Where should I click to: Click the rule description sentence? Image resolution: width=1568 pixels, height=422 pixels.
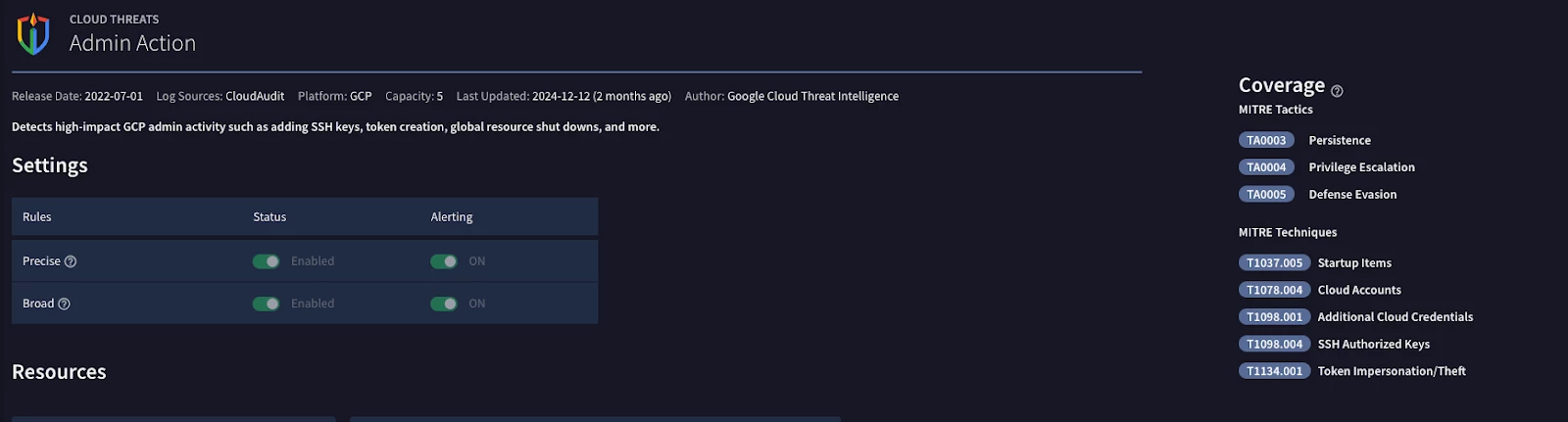(335, 127)
